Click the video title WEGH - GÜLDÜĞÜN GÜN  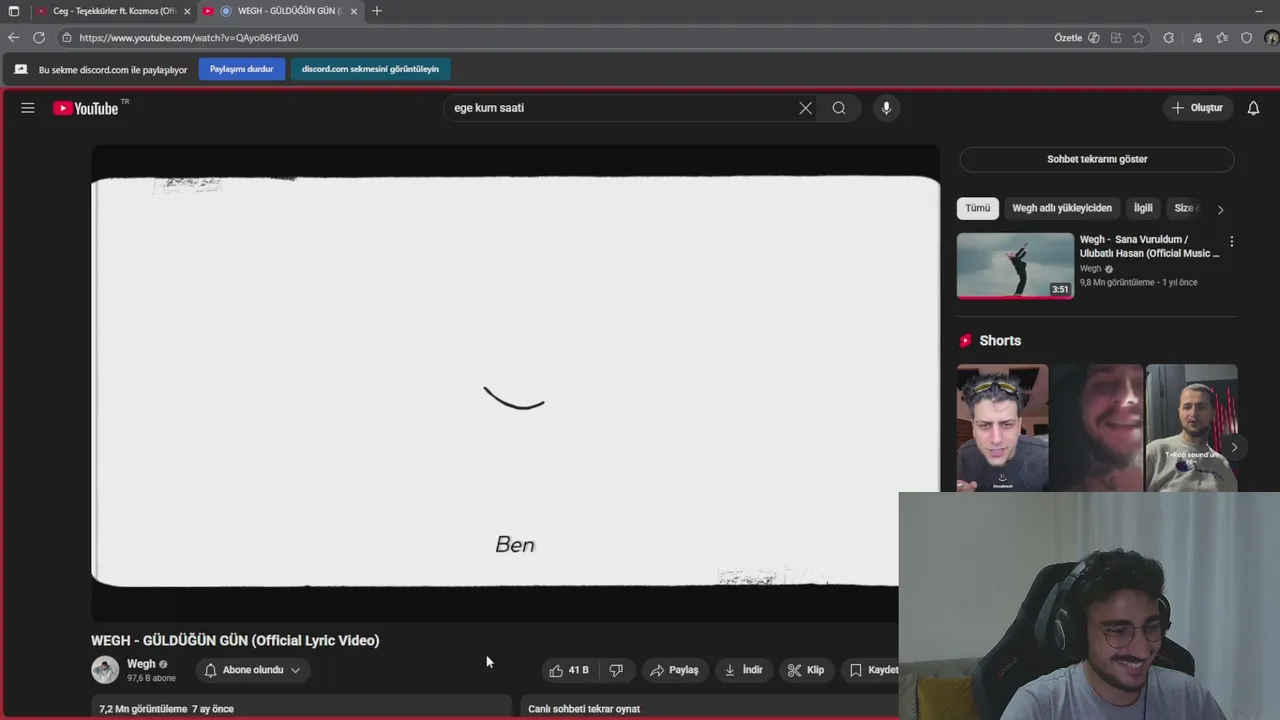pos(235,641)
